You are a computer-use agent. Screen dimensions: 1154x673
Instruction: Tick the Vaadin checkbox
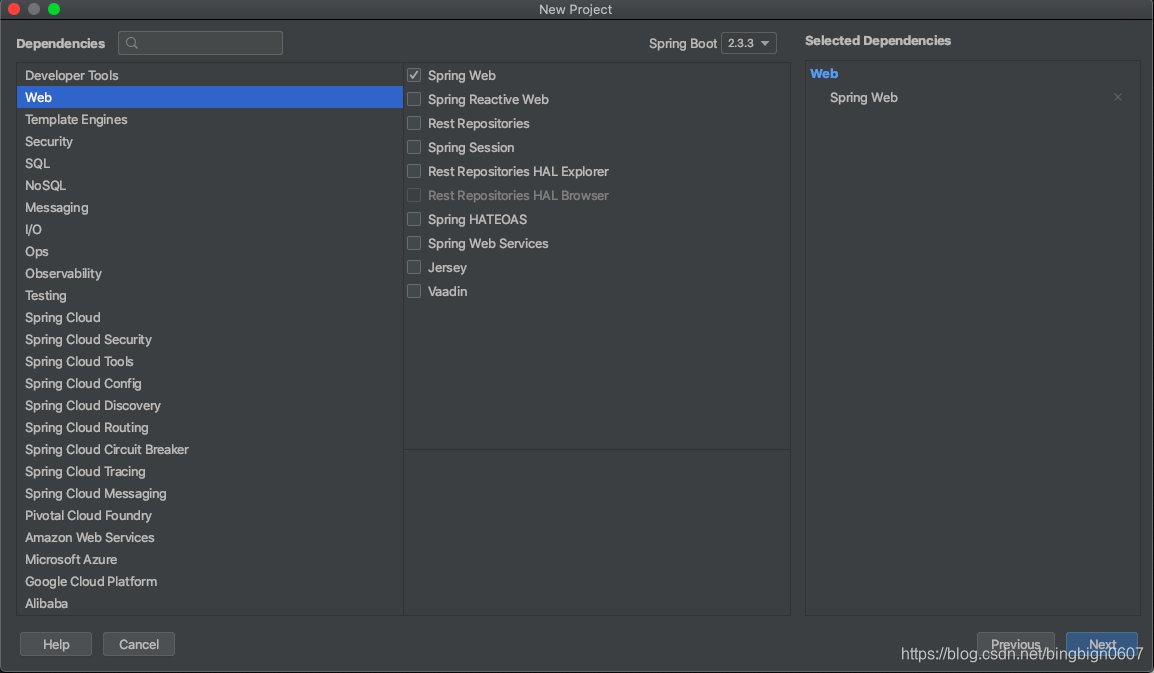pyautogui.click(x=414, y=292)
